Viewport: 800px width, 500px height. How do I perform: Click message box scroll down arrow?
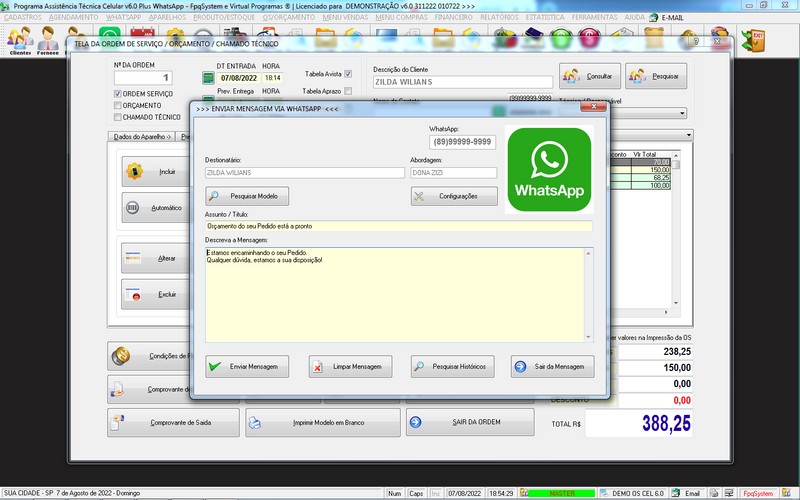[x=588, y=337]
